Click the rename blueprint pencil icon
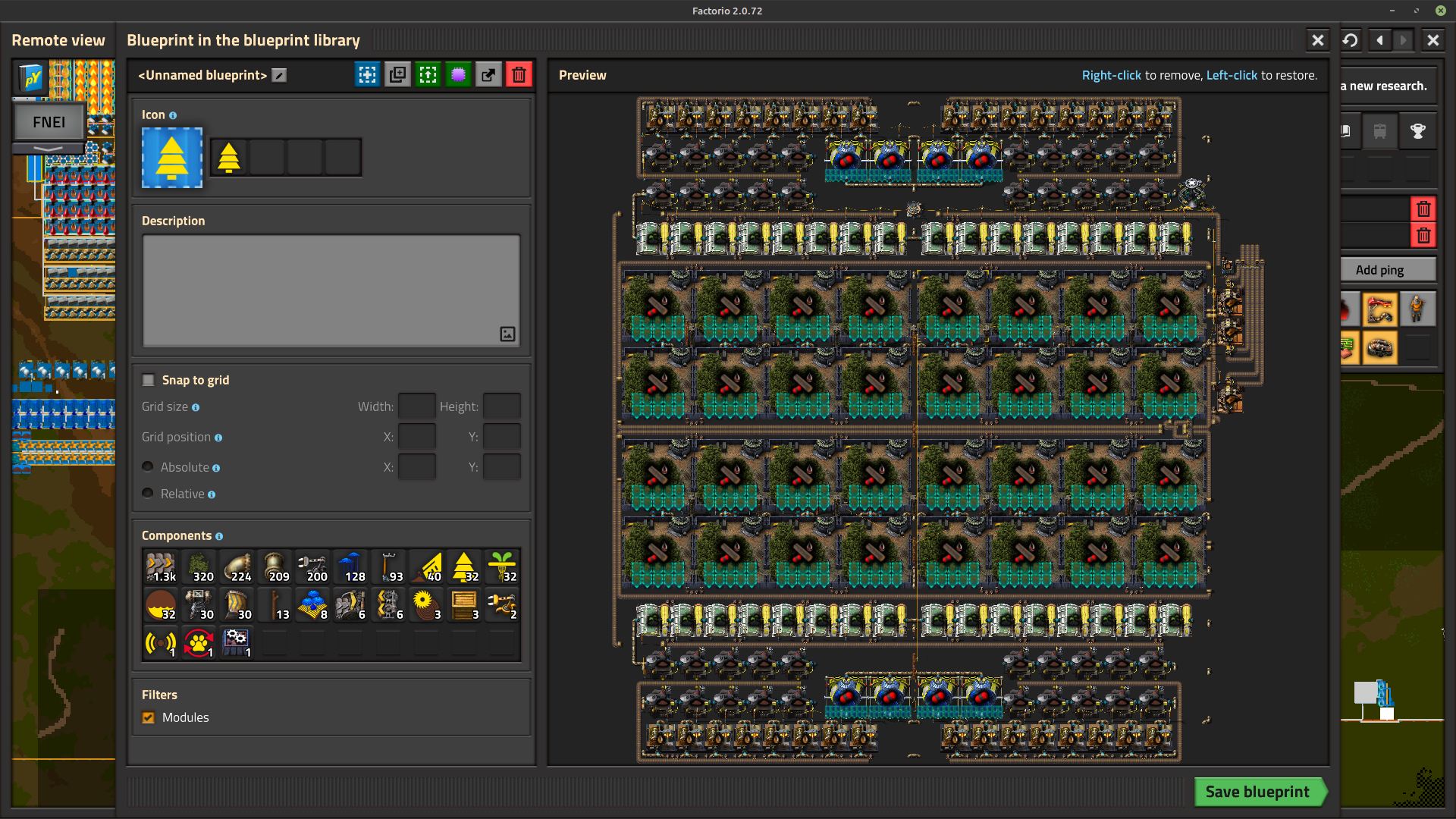The image size is (1456, 819). (x=279, y=75)
